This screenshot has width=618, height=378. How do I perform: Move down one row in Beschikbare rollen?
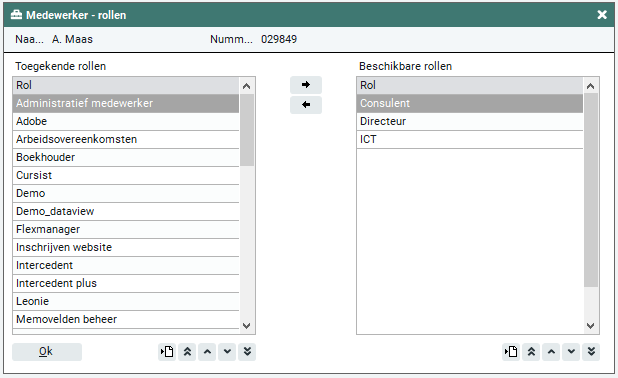[571, 352]
